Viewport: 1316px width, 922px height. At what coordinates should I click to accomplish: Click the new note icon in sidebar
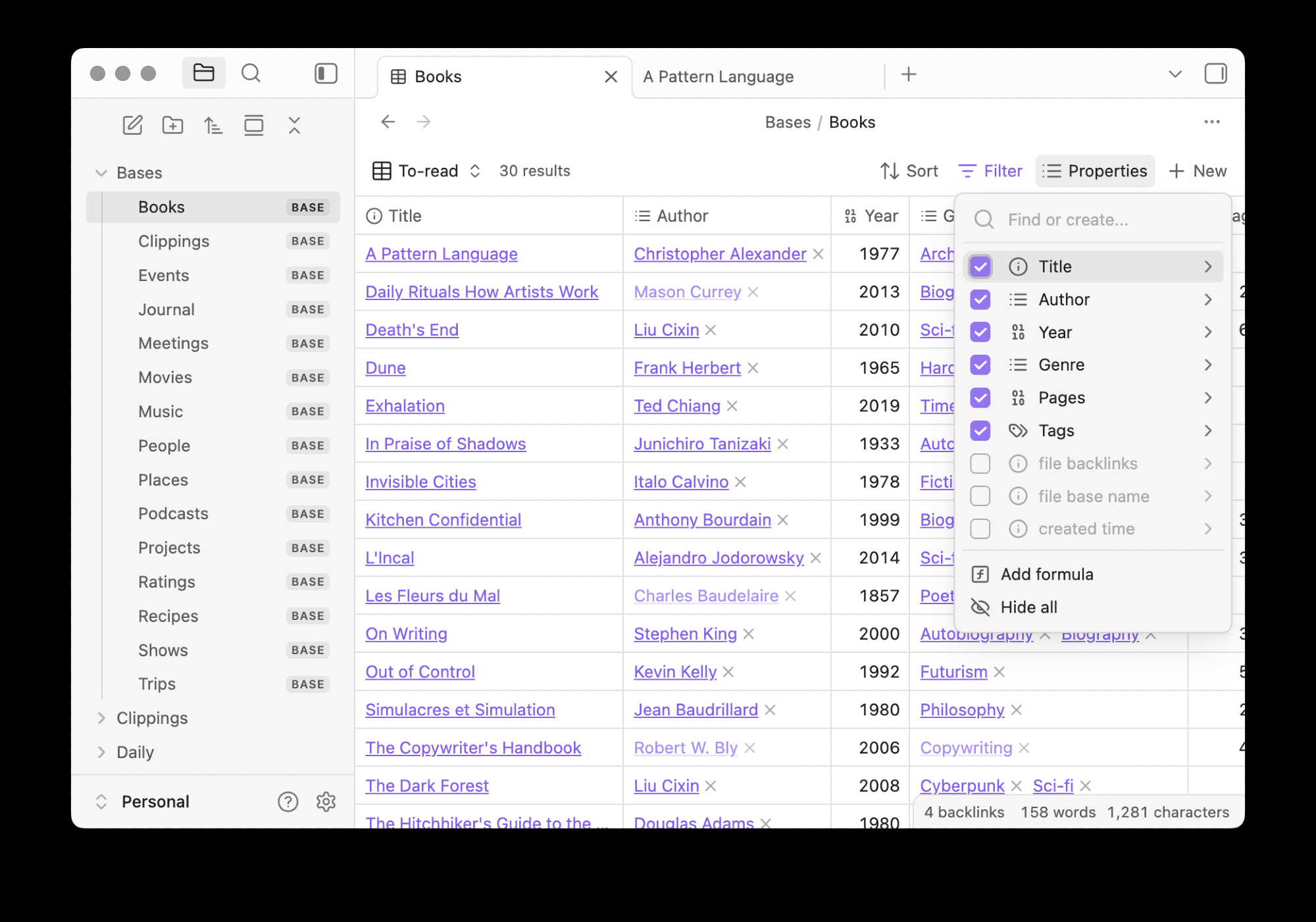132,125
